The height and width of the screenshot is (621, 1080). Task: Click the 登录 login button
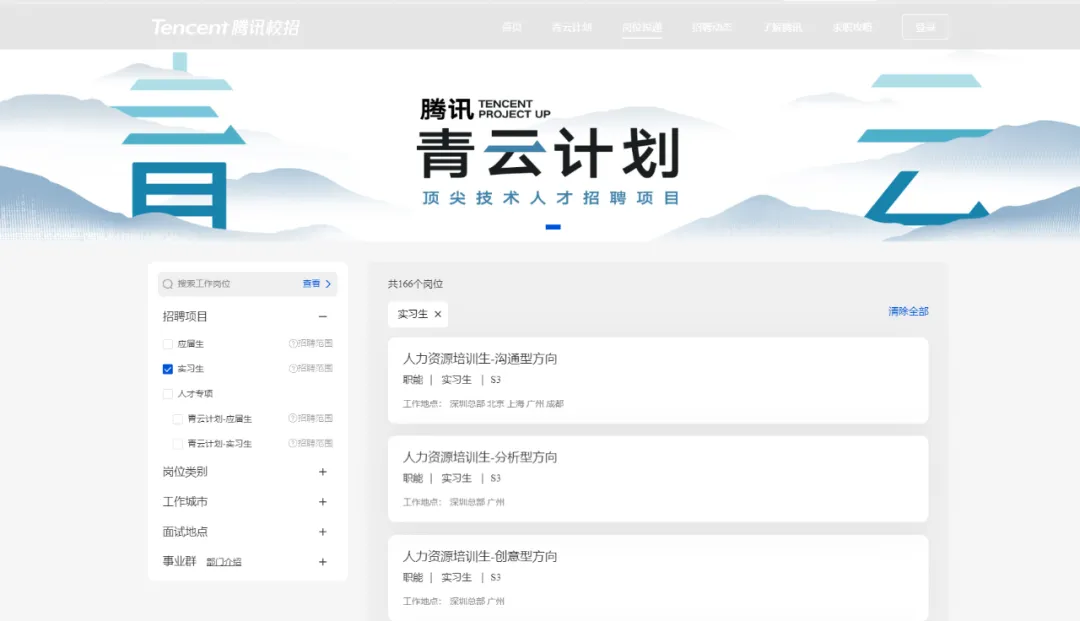coord(925,28)
